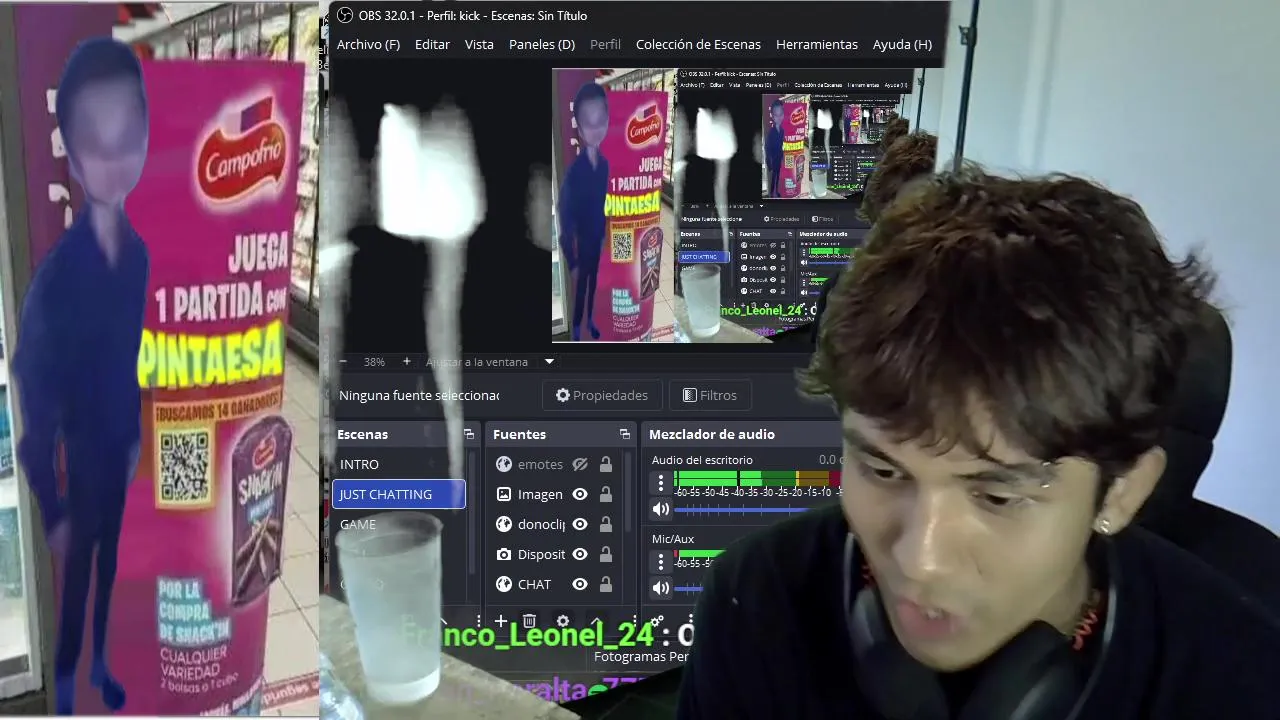1280x720 pixels.
Task: Click the Imagen picture source icon
Action: [x=504, y=494]
